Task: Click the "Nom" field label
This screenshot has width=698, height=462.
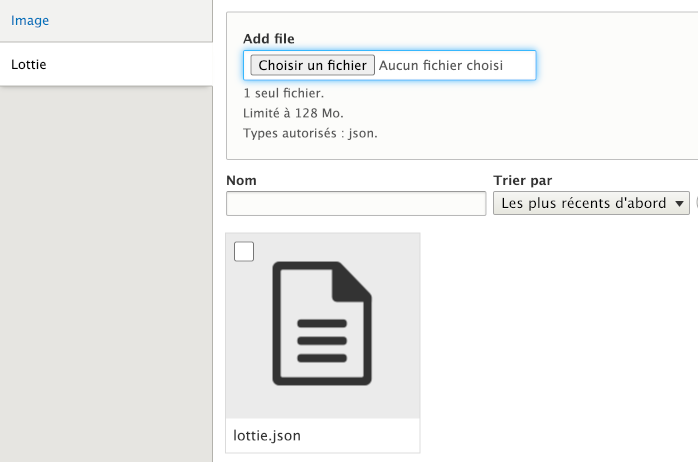Action: tap(241, 180)
